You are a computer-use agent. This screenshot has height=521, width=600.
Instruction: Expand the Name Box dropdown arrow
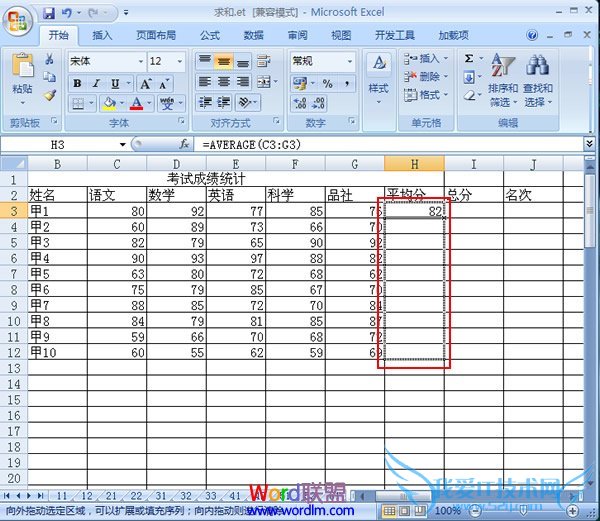pos(122,145)
